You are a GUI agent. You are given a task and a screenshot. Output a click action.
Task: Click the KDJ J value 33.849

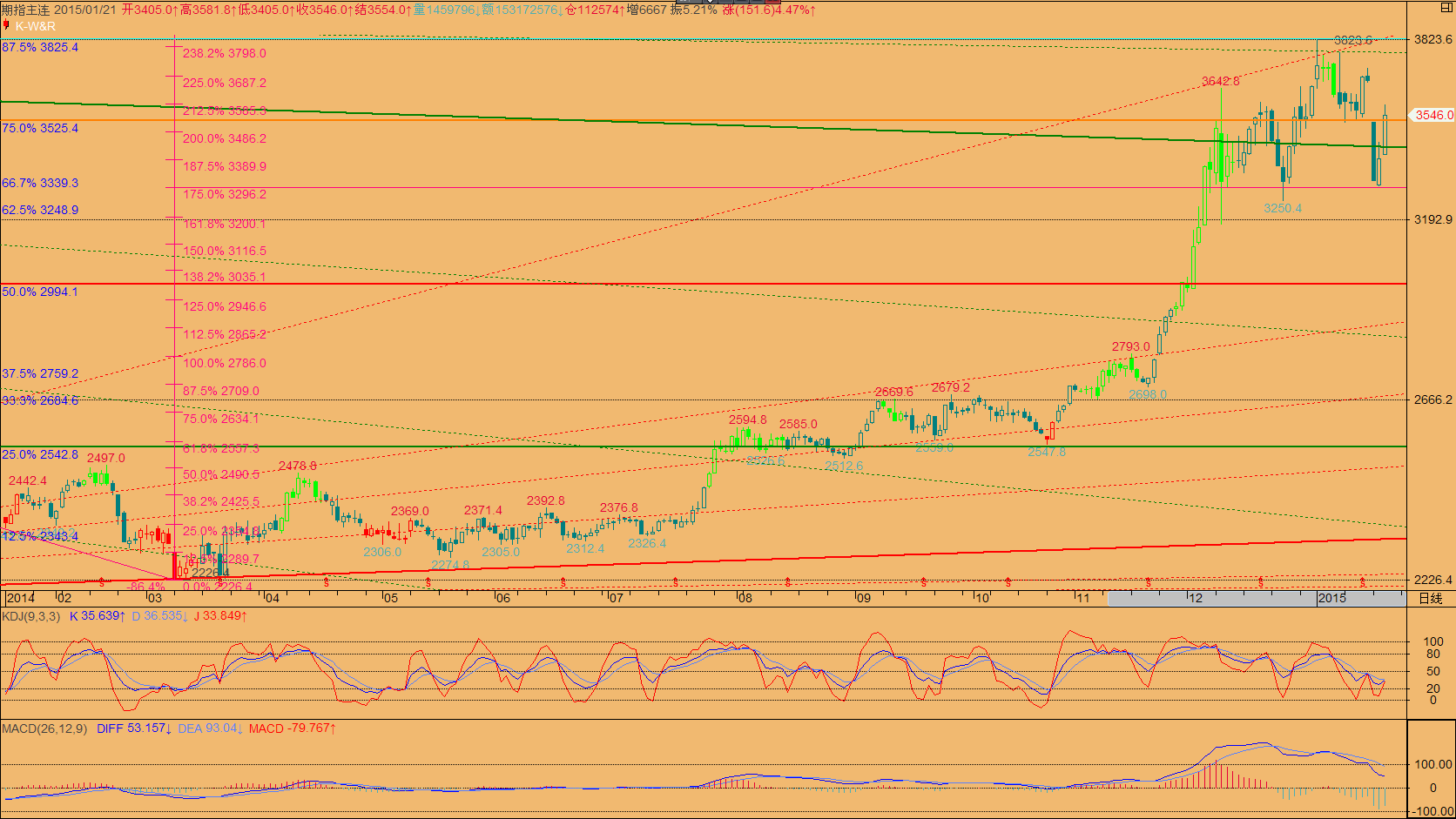tap(220, 616)
